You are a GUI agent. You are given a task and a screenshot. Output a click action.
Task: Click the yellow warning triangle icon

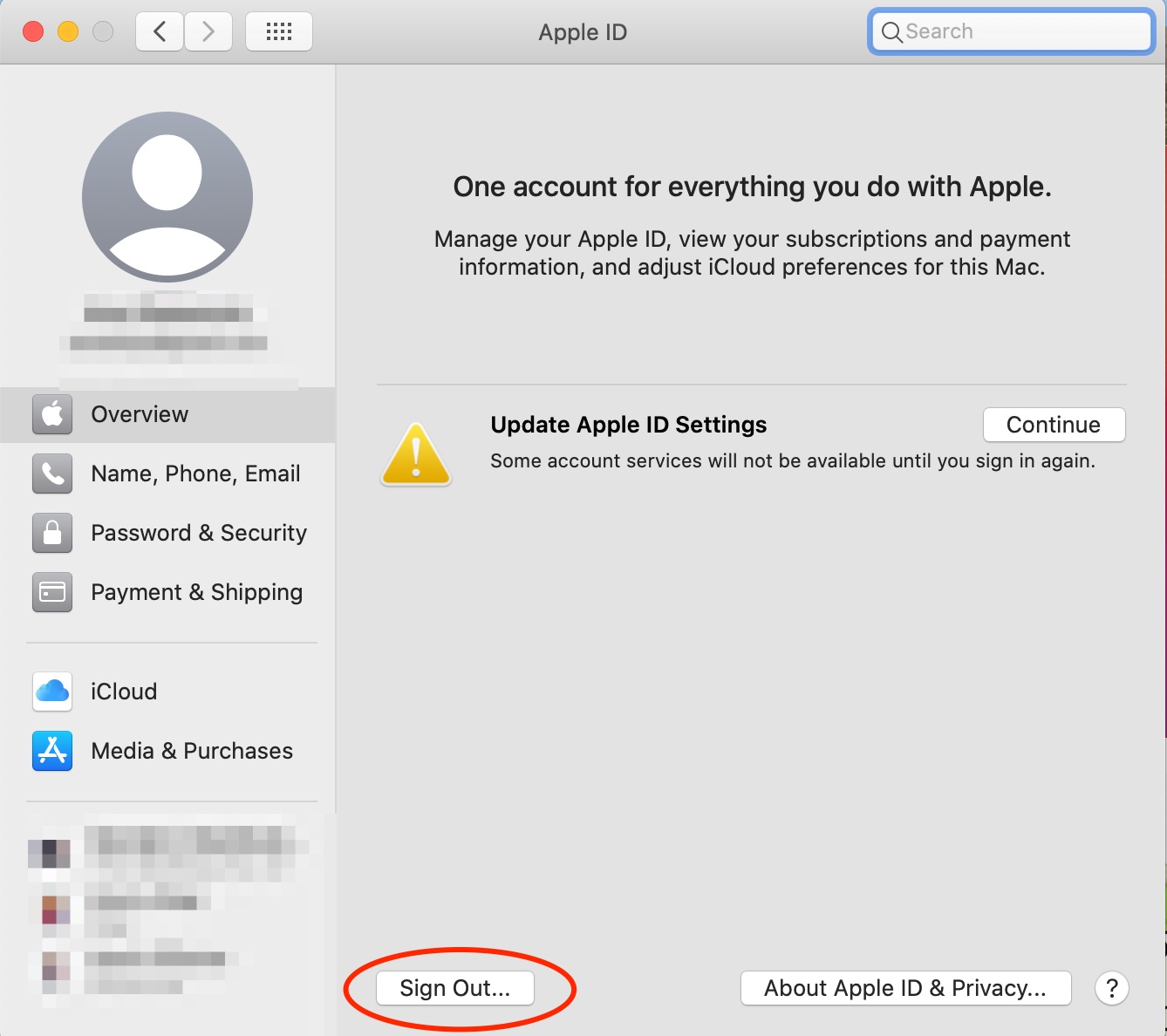416,454
